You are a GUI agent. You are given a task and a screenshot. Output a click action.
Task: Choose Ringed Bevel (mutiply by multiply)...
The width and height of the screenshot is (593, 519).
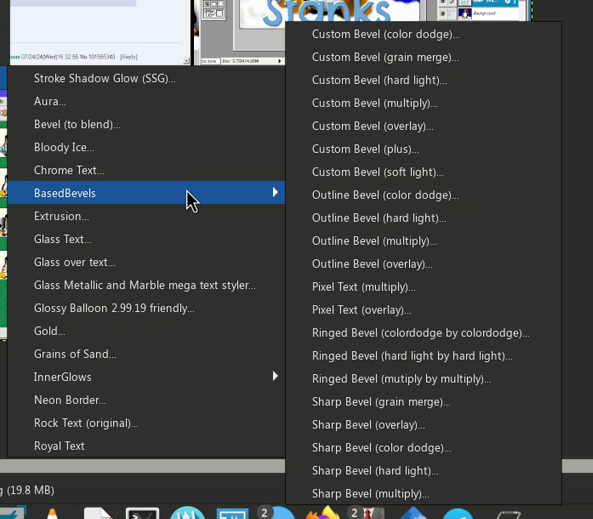tap(423, 379)
